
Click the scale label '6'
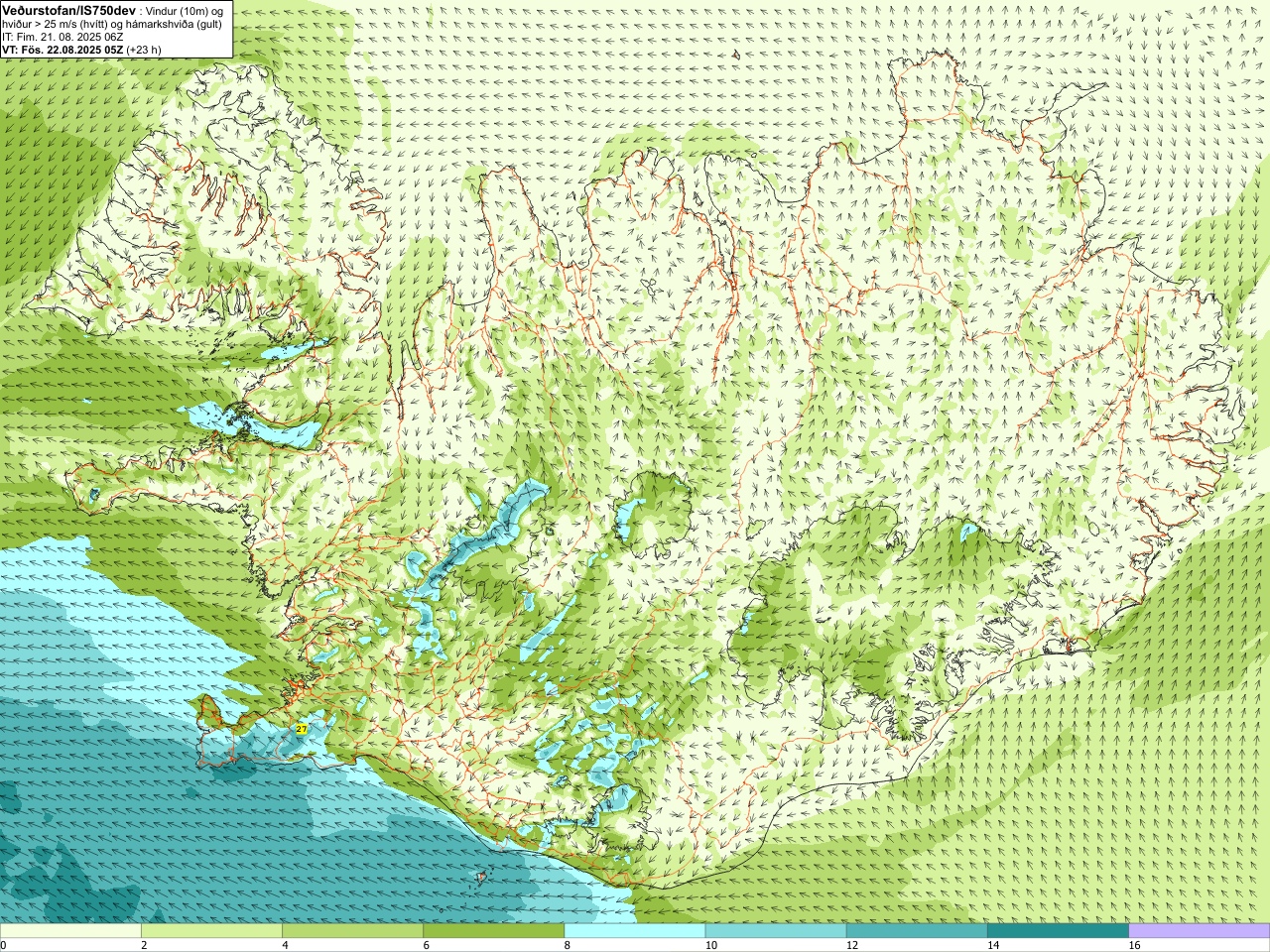point(427,945)
